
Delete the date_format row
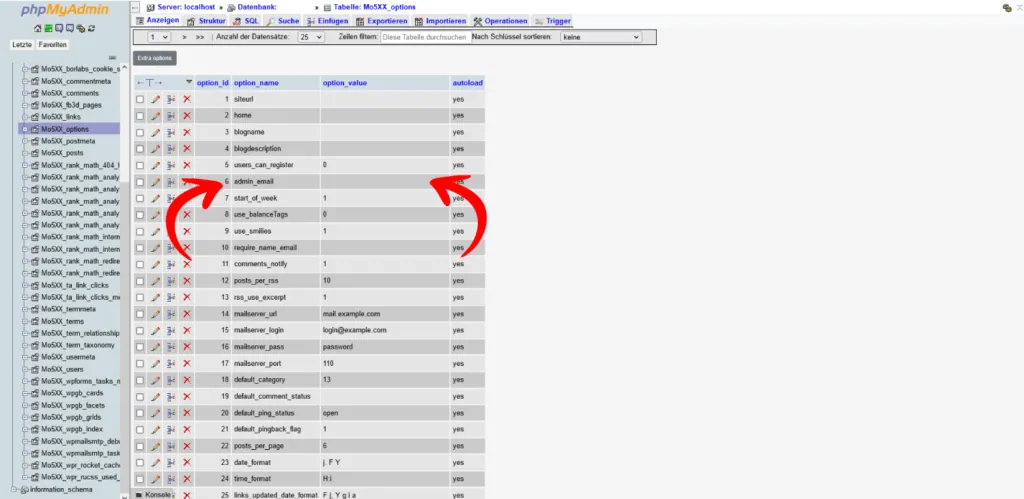point(187,462)
